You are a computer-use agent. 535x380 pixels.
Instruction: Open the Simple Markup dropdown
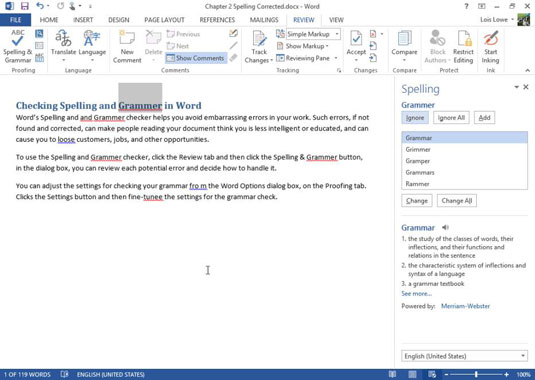[x=313, y=34]
